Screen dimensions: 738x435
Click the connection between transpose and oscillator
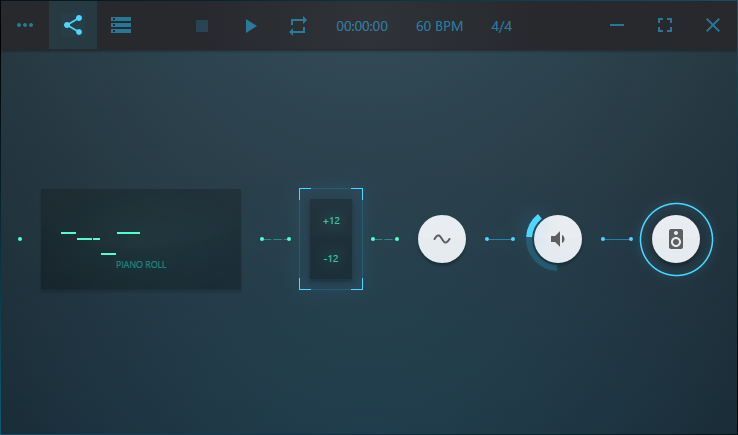point(385,239)
